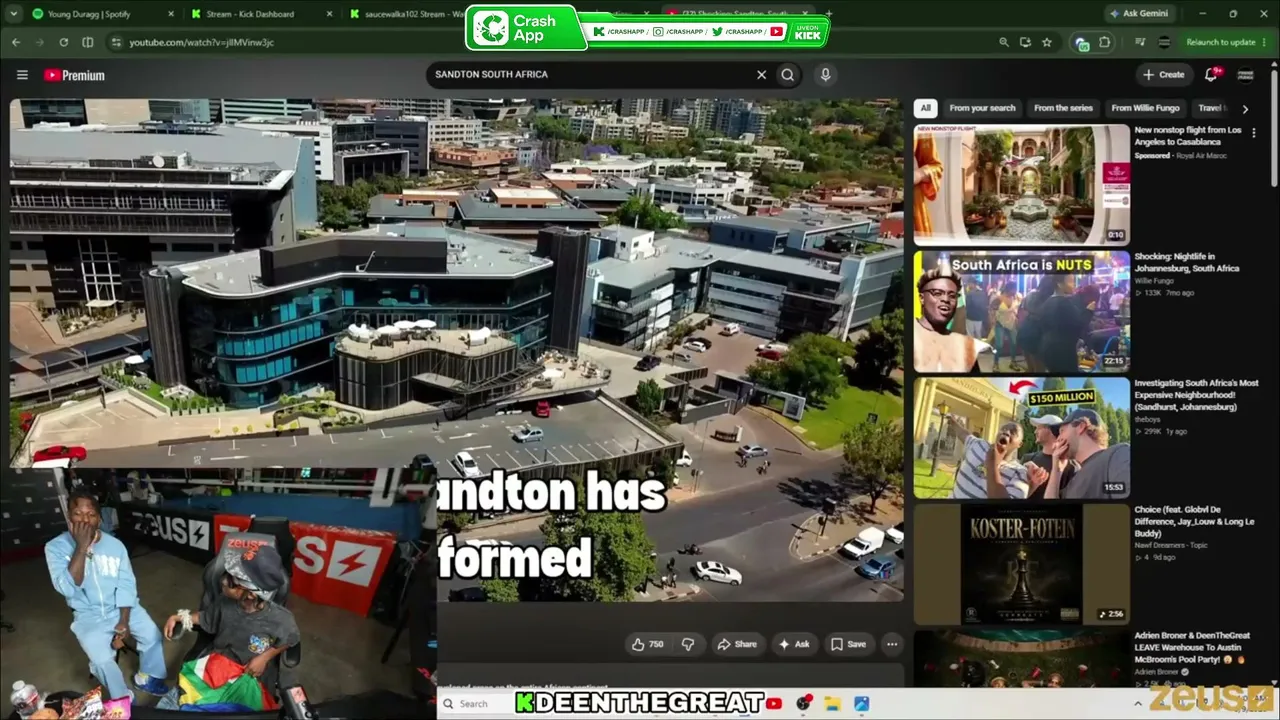Open the Photos app taskbar icon

pos(861,704)
